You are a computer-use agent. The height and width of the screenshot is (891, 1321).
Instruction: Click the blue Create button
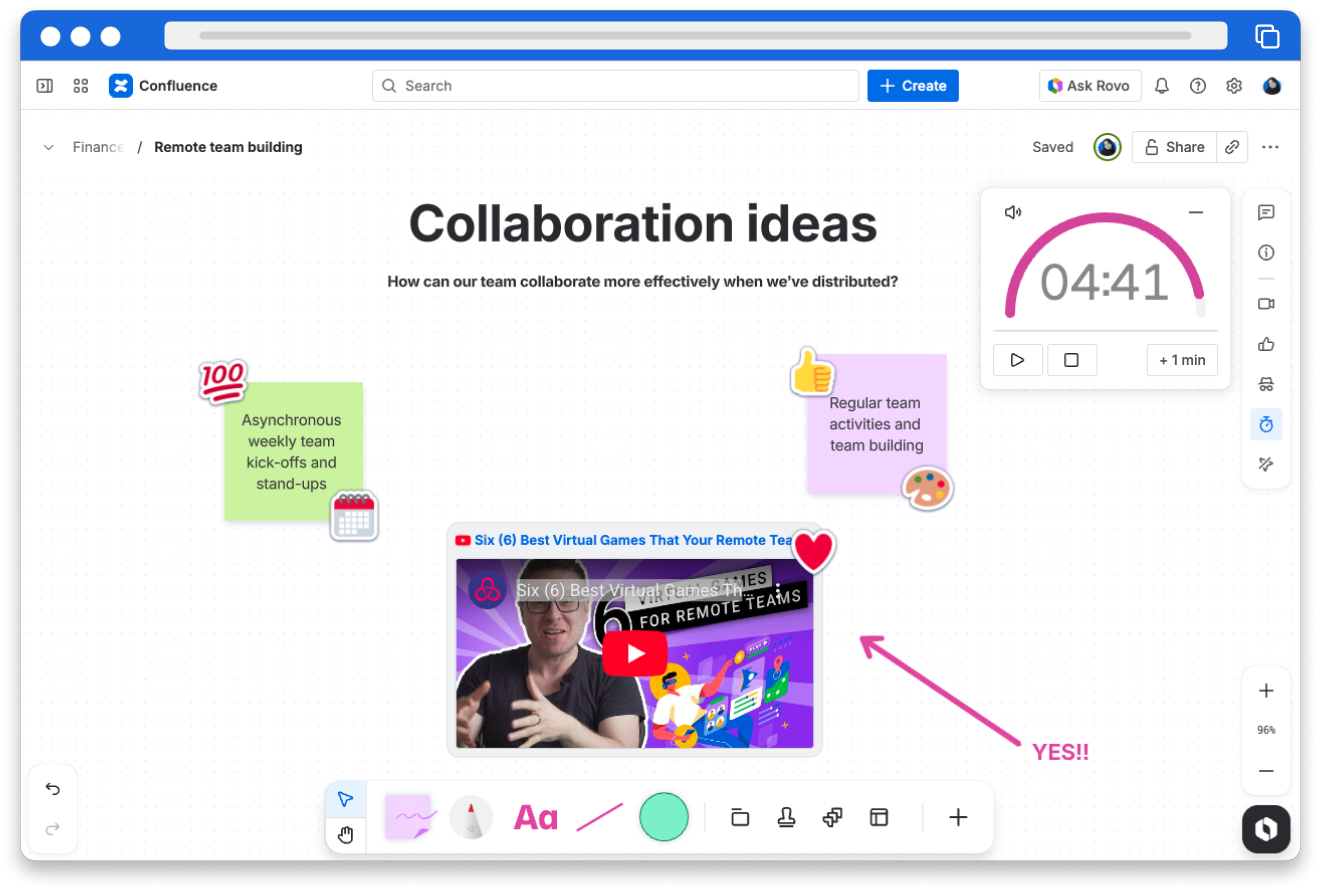click(x=912, y=86)
